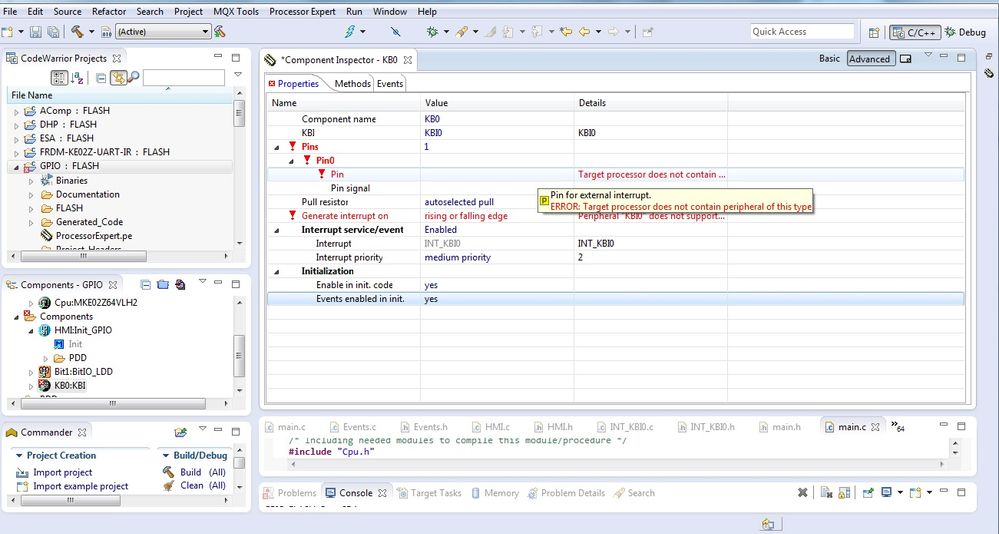Toggle Scroll Lock icon in Console

pos(844,493)
